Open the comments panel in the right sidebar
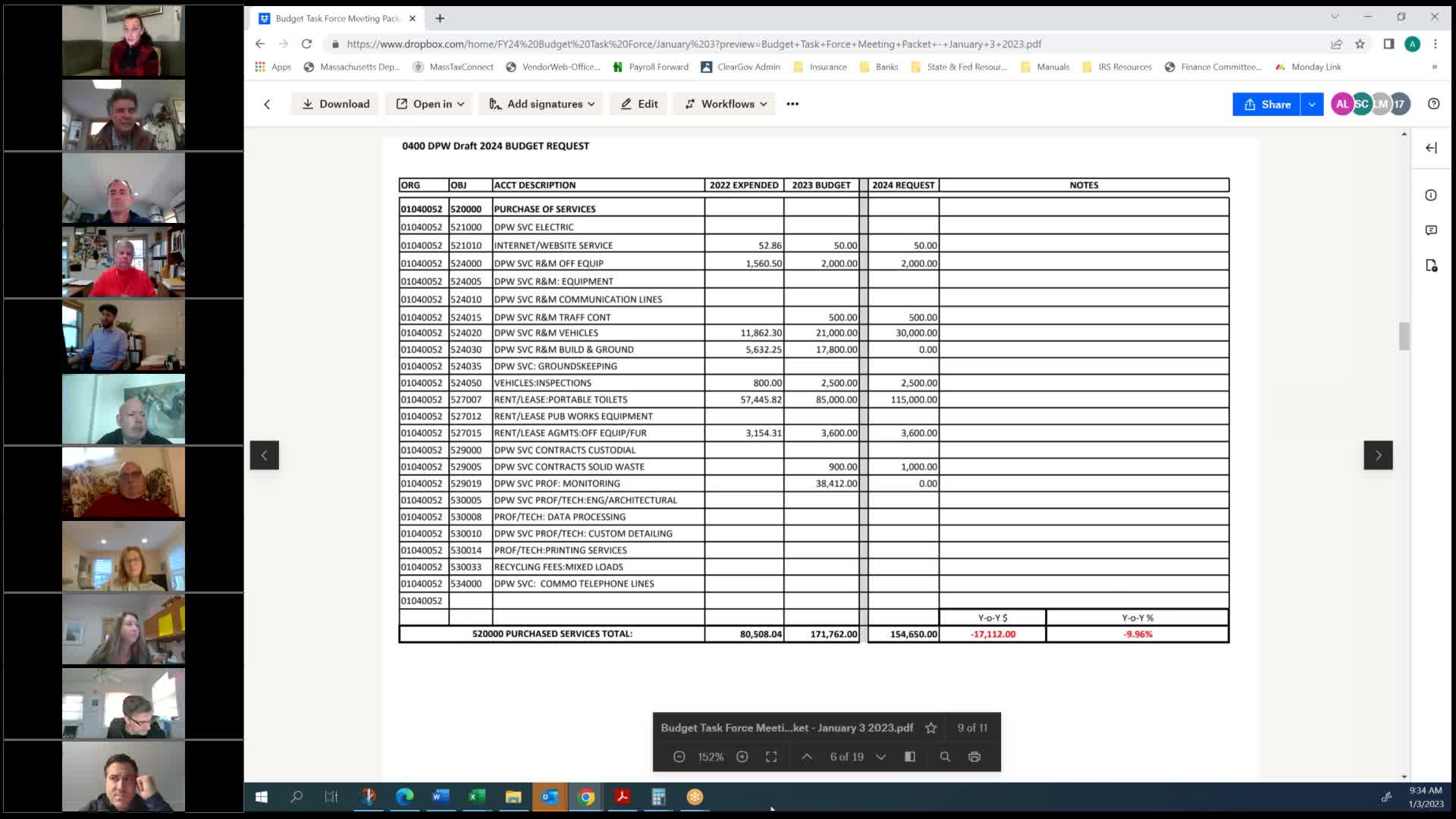 tap(1432, 230)
